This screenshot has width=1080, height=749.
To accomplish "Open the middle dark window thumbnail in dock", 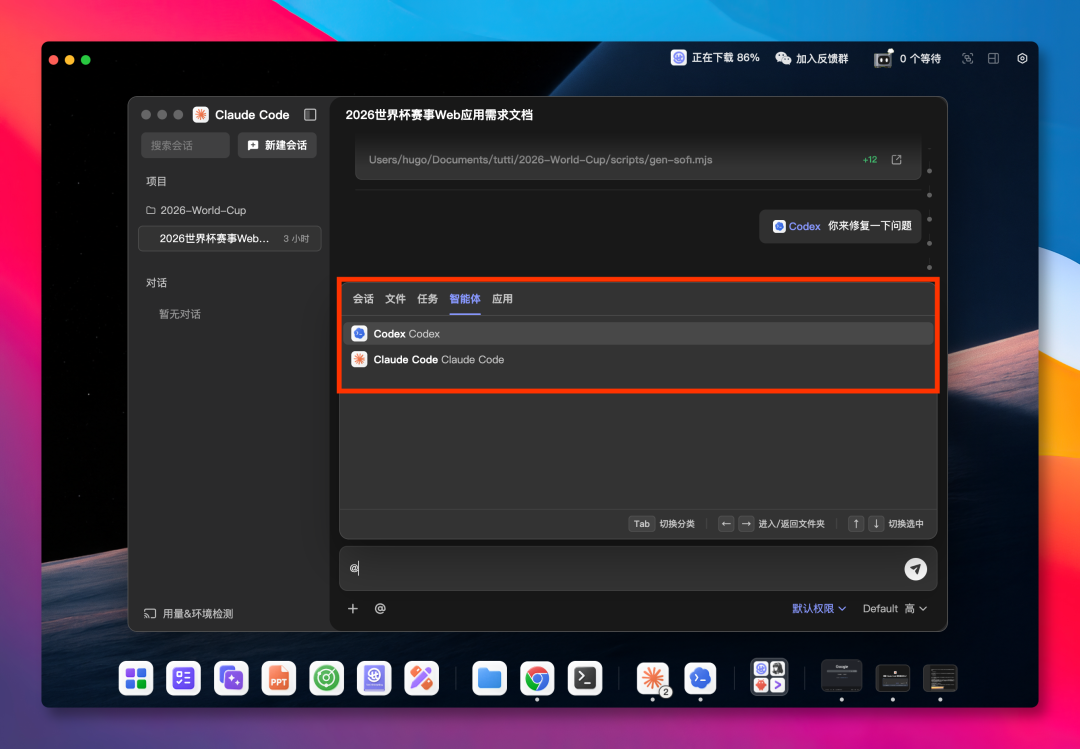I will click(x=893, y=678).
